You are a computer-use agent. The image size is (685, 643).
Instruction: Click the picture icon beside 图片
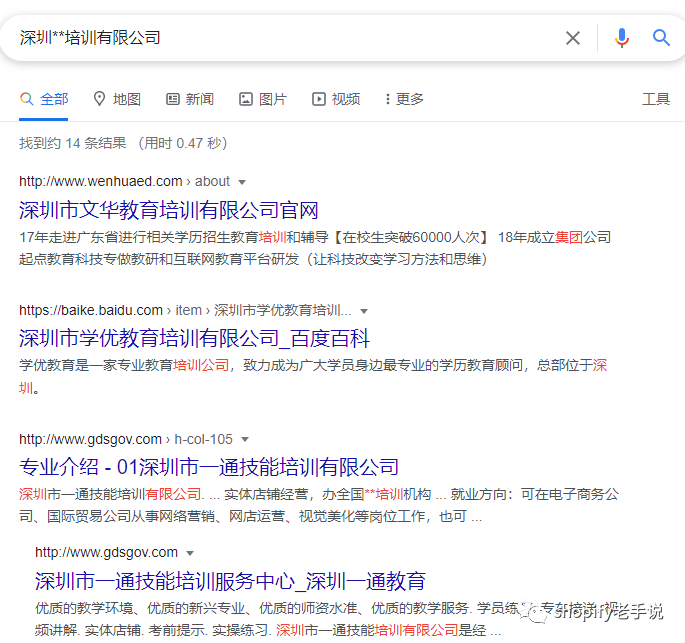pos(246,99)
